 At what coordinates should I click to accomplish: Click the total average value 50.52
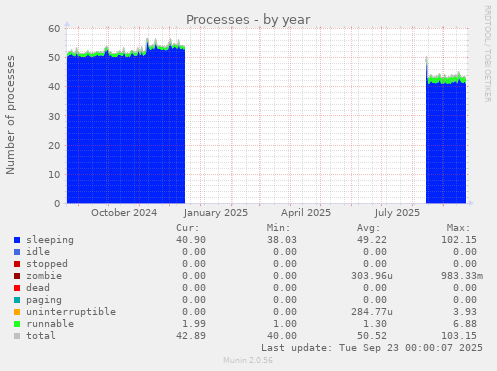(372, 336)
